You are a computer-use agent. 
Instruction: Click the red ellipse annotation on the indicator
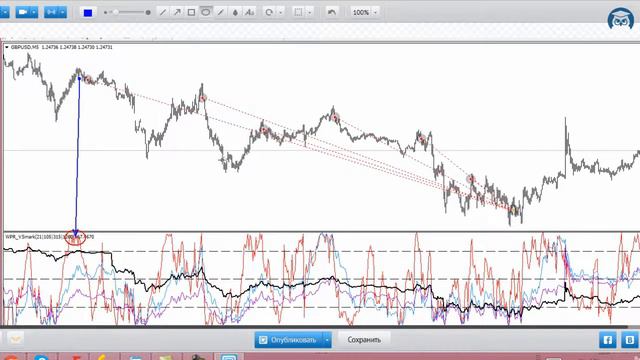tap(75, 238)
